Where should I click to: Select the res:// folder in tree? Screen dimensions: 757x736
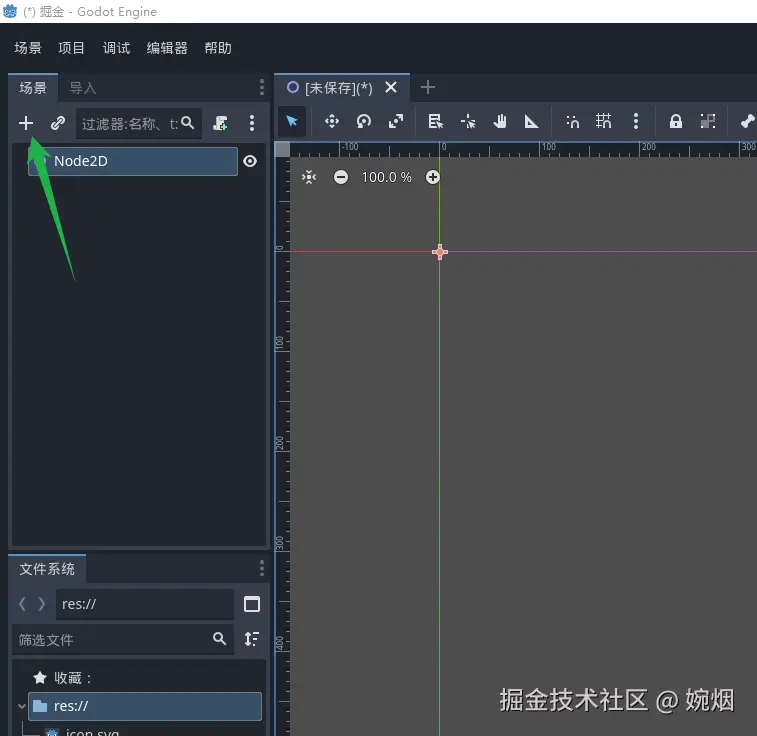pyautogui.click(x=145, y=707)
